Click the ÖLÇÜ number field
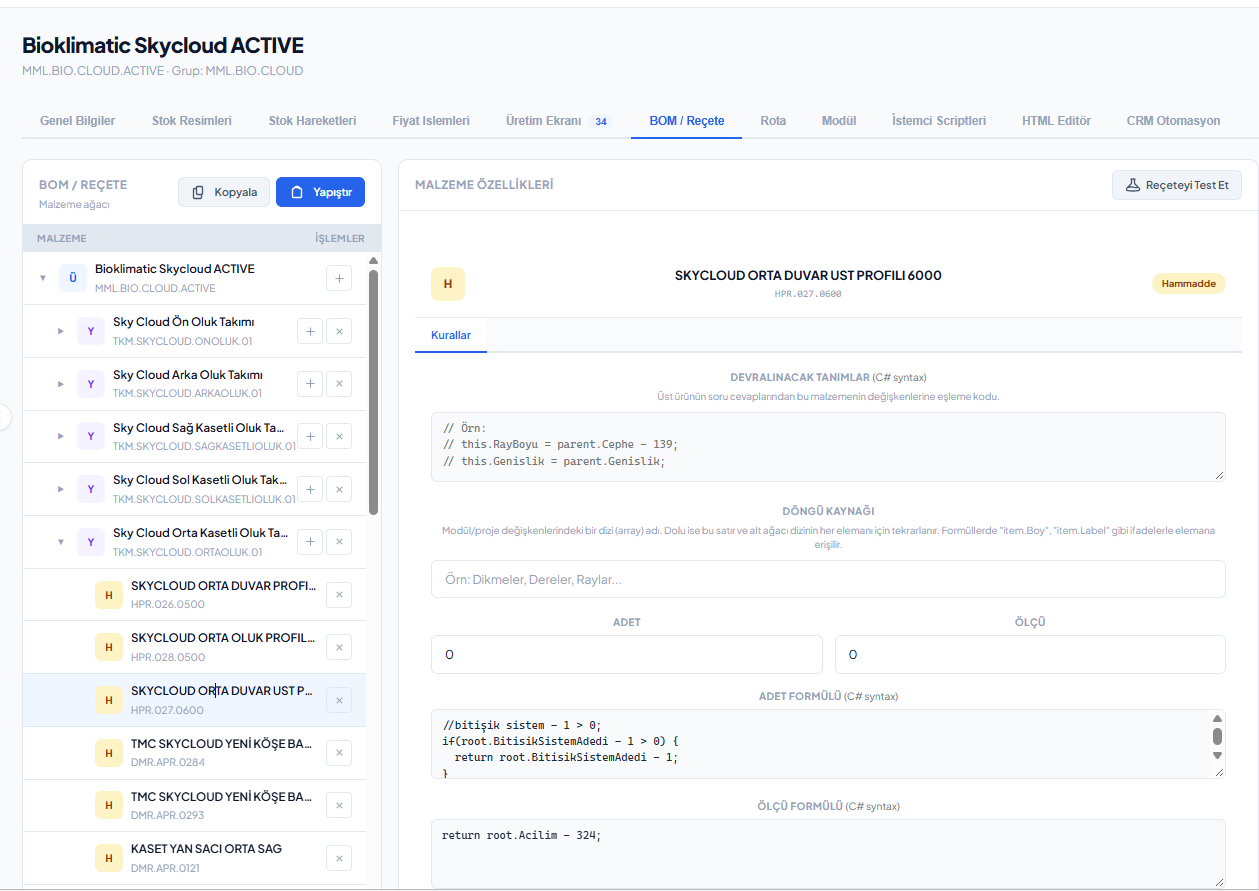This screenshot has width=1259, height=891. pyautogui.click(x=1030, y=655)
